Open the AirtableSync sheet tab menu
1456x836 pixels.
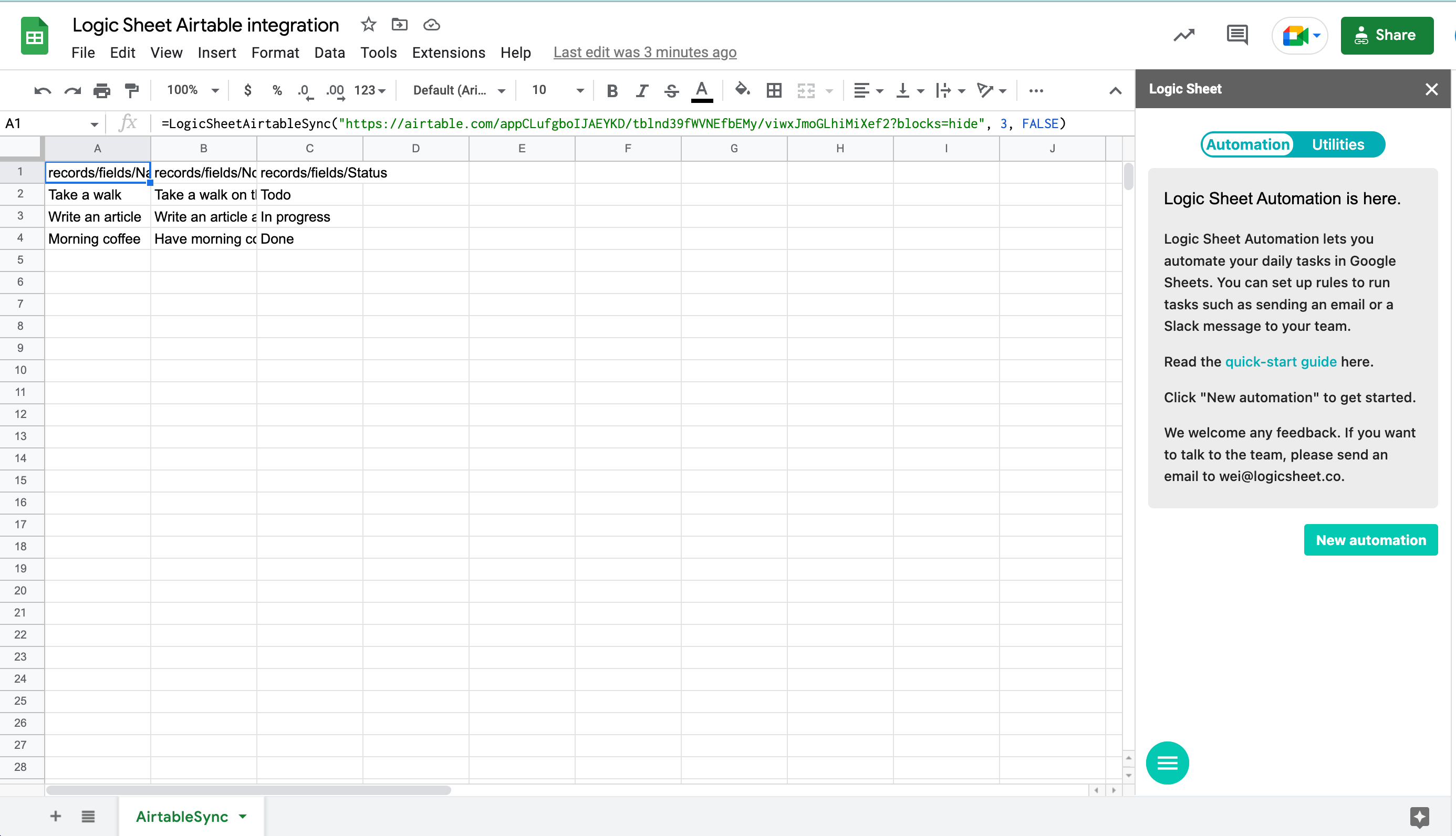pyautogui.click(x=242, y=816)
